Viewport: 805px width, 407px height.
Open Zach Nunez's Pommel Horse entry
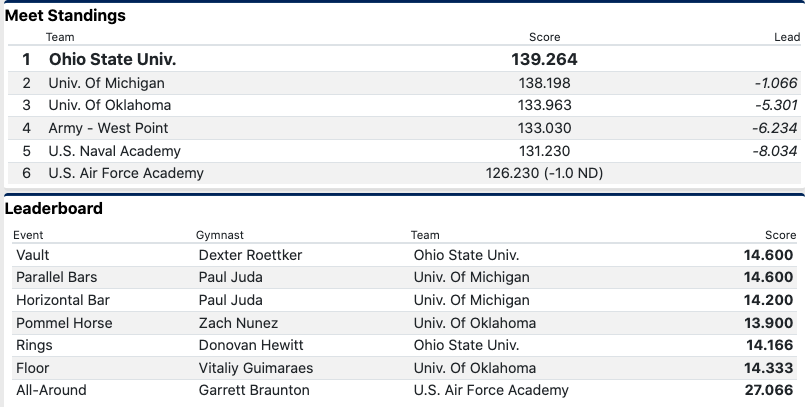238,323
